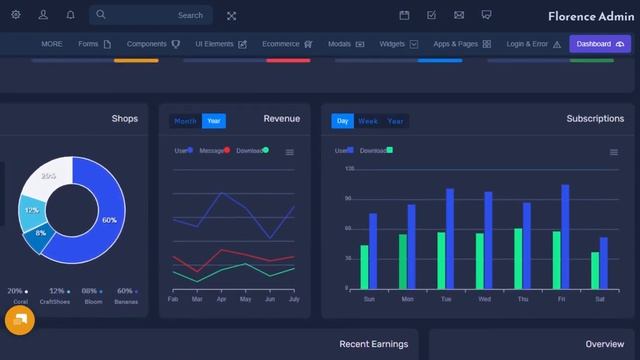
Task: Click the Bloom 08% legend entry
Action: 93,296
